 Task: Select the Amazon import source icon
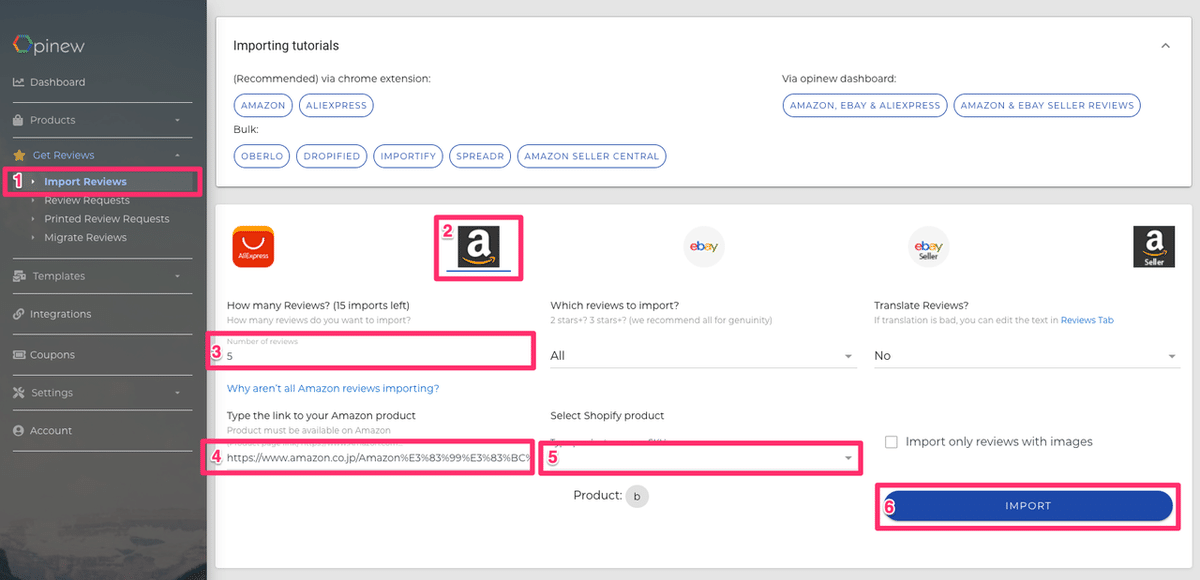coord(478,247)
